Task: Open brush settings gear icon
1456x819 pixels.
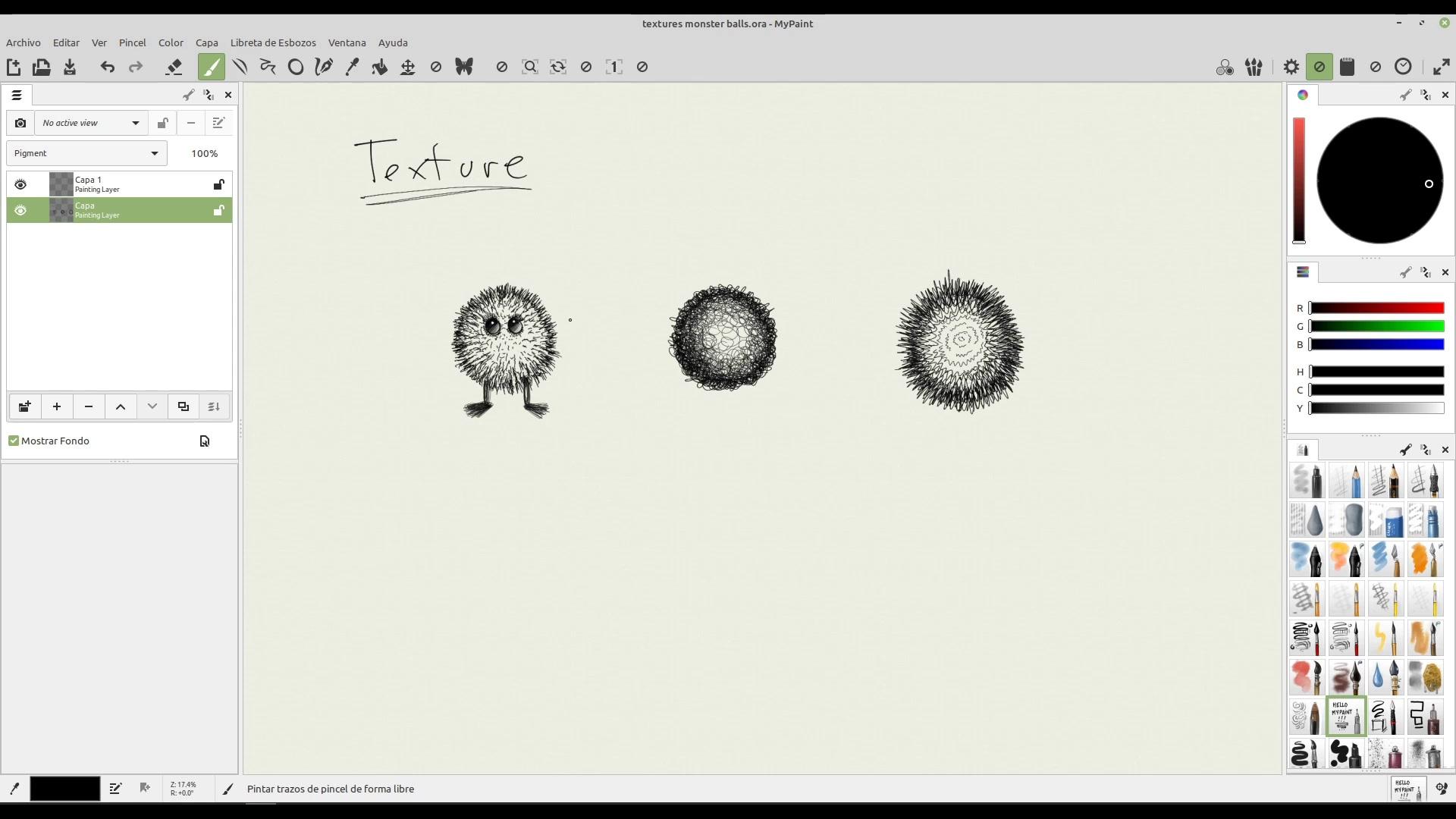Action: point(1291,67)
